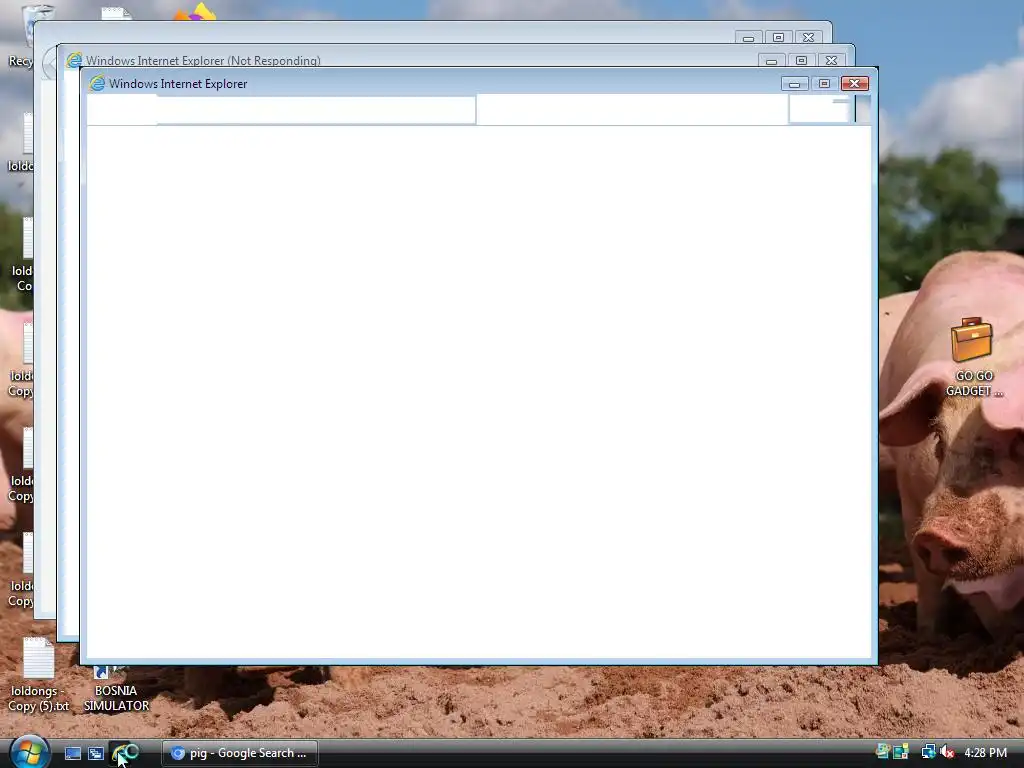
Task: Minimize the rearmost untitled window
Action: tap(748, 37)
